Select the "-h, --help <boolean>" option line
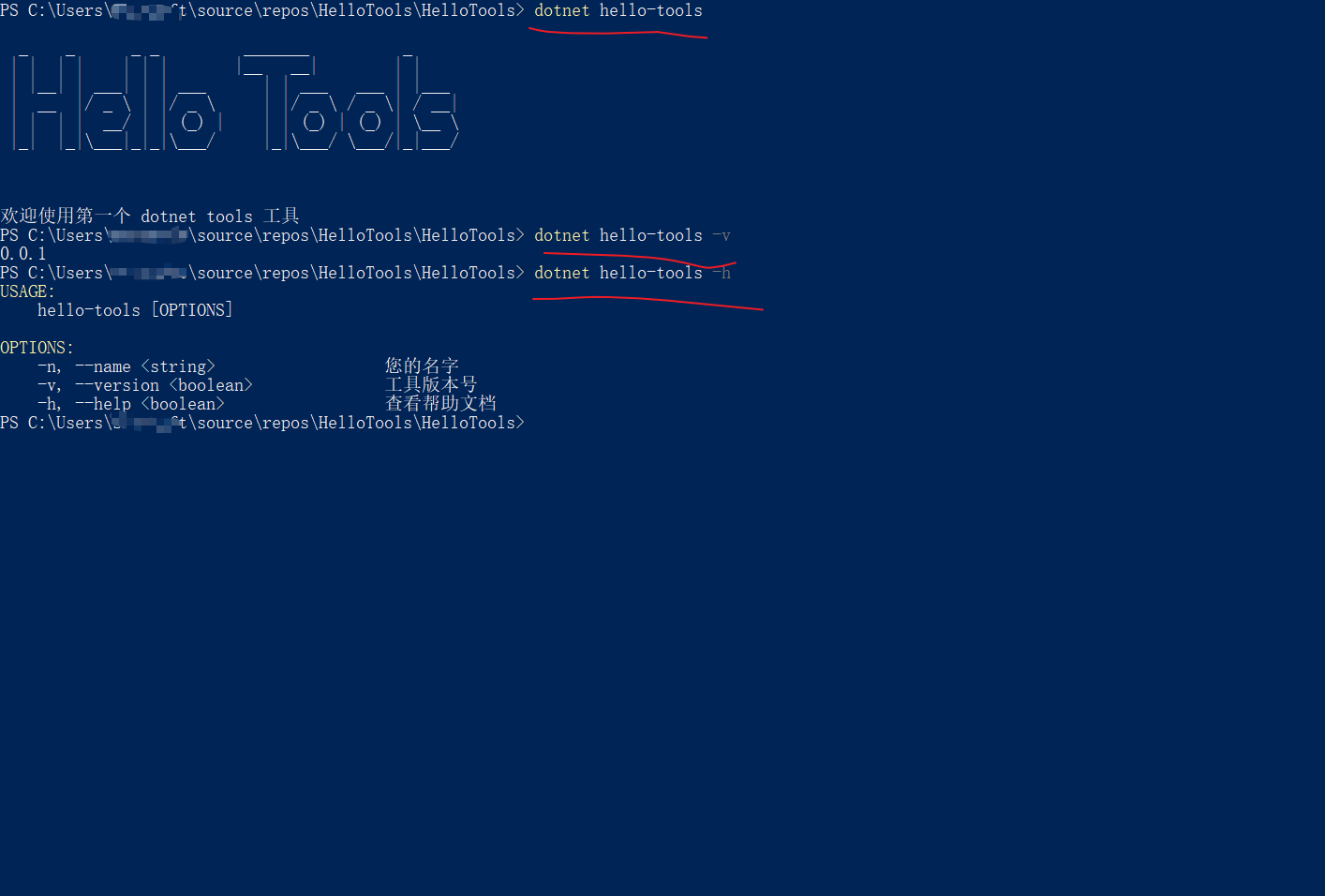Viewport: 1325px width, 896px height. click(x=131, y=404)
